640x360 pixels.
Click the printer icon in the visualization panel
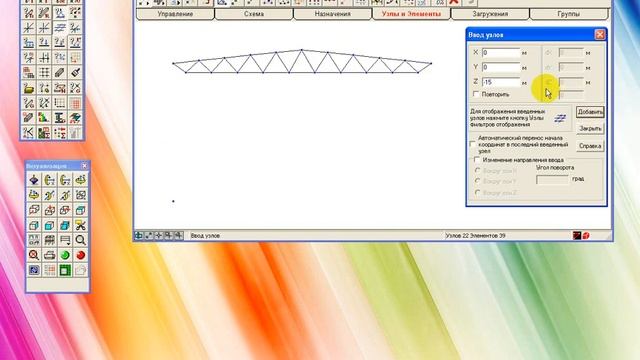(49, 256)
